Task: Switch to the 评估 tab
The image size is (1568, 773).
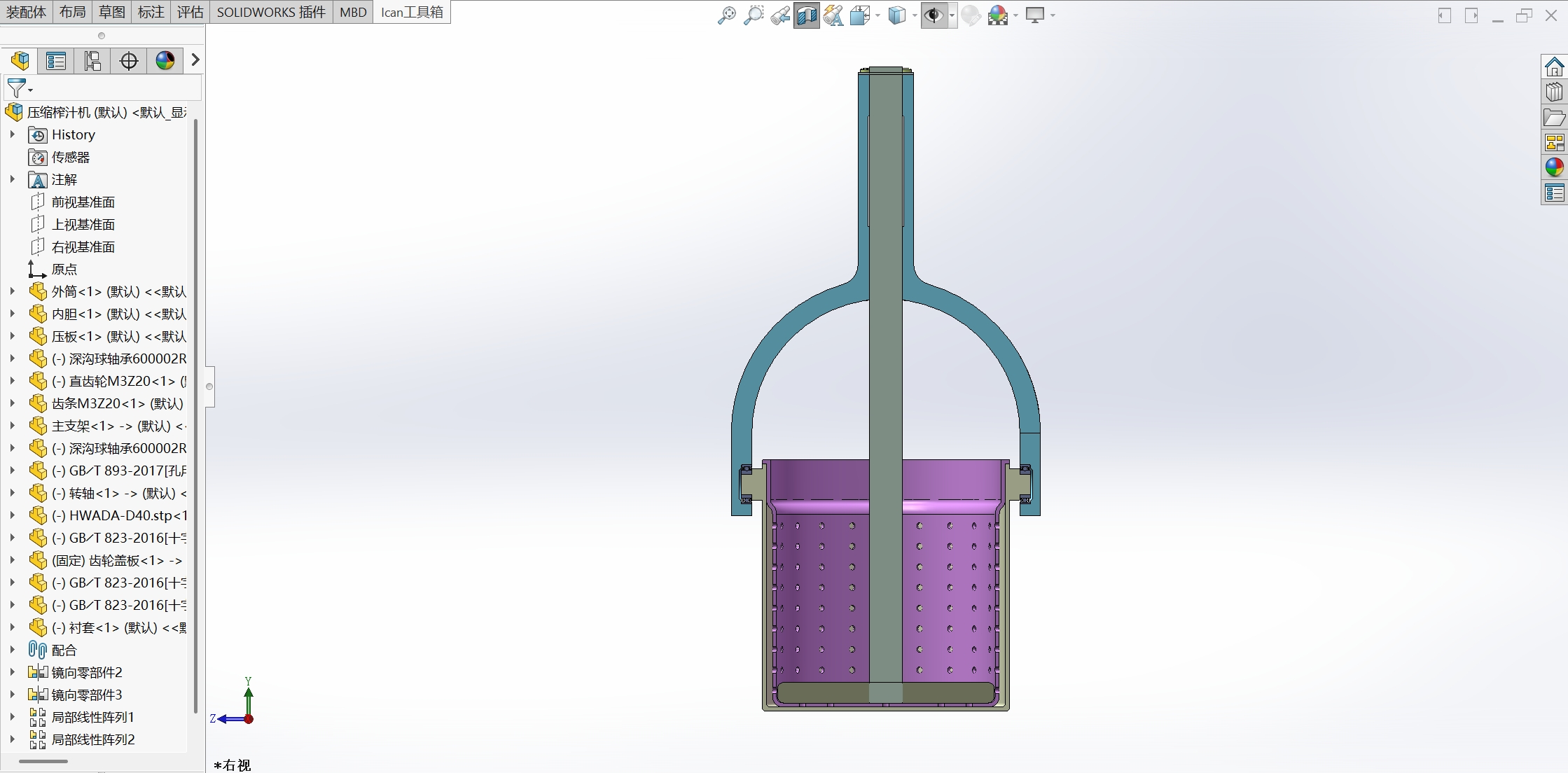Action: (x=190, y=12)
